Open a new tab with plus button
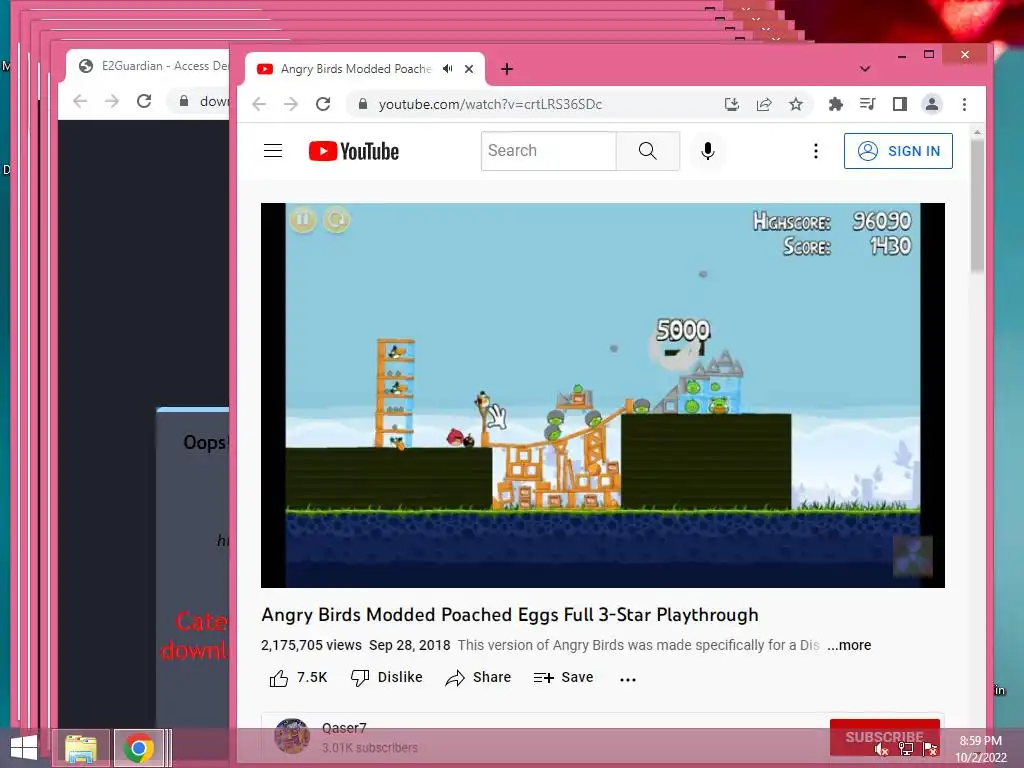The image size is (1024, 768). click(507, 69)
